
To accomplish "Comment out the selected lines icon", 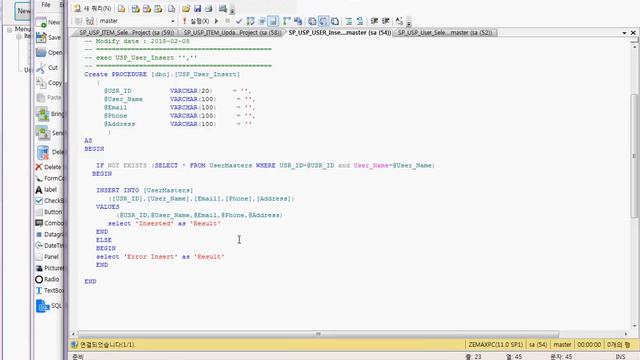I will tap(349, 21).
